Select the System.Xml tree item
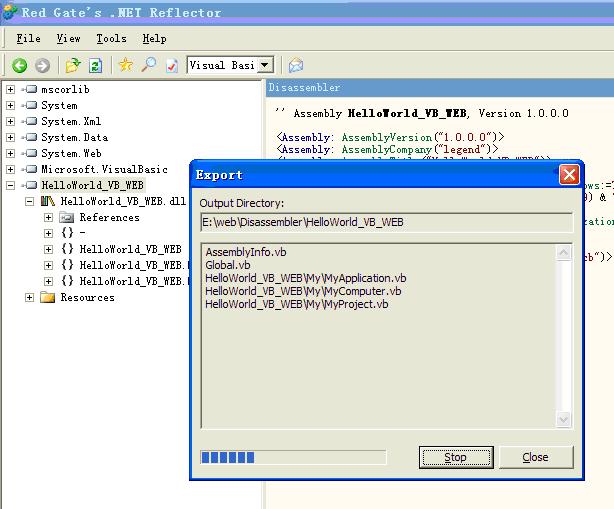 [71, 121]
